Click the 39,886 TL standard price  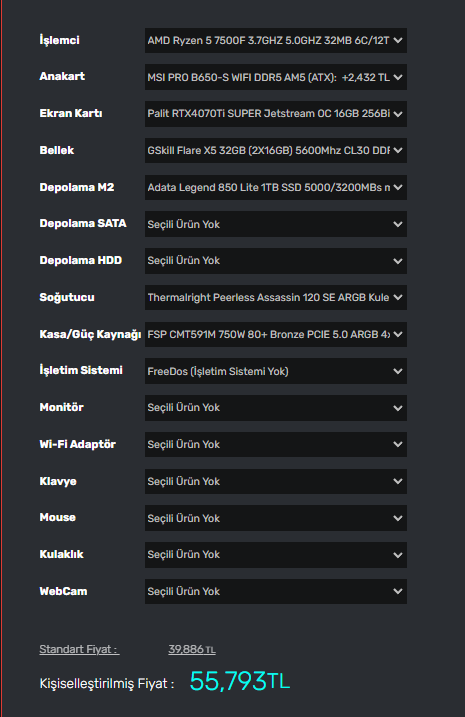point(192,649)
